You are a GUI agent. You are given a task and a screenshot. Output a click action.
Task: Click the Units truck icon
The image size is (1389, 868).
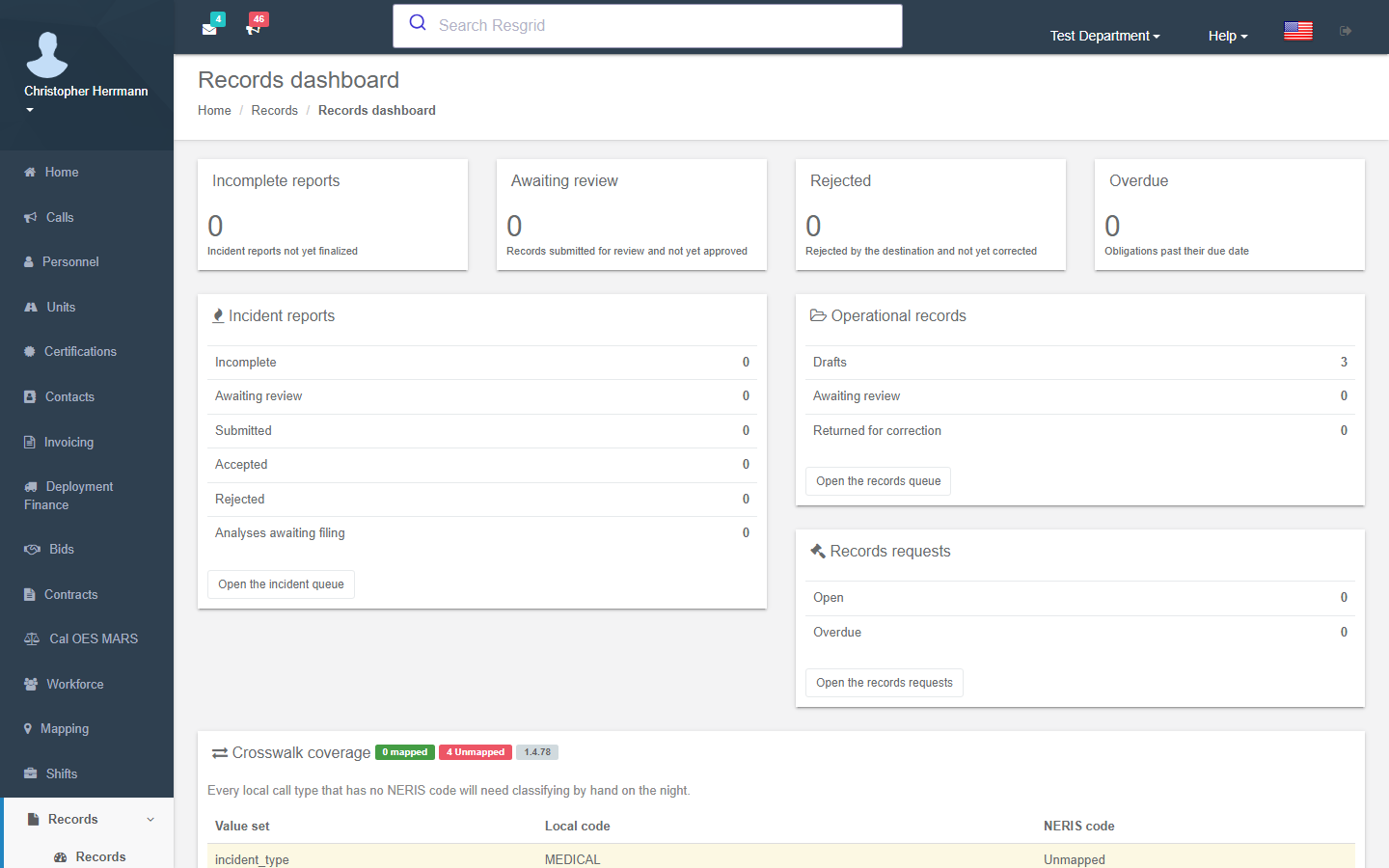point(31,307)
